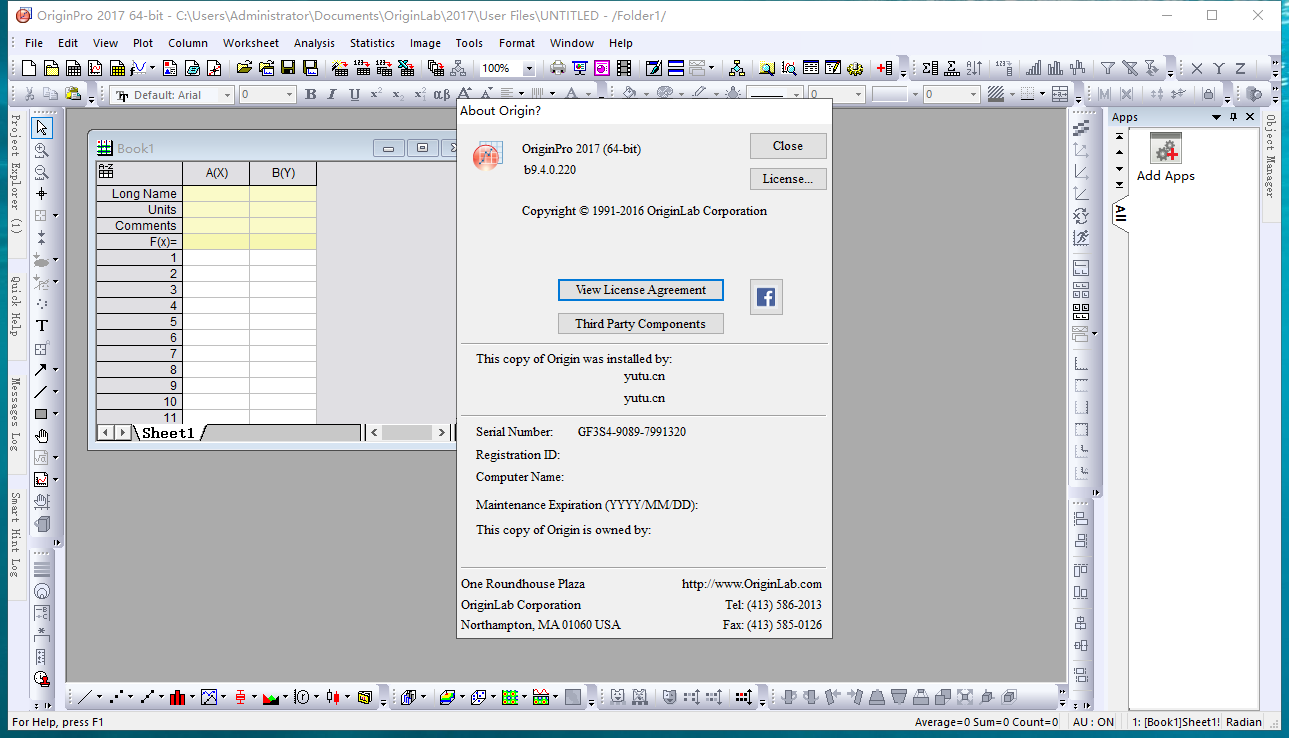Open the Facebook icon in About dialog

click(x=766, y=297)
